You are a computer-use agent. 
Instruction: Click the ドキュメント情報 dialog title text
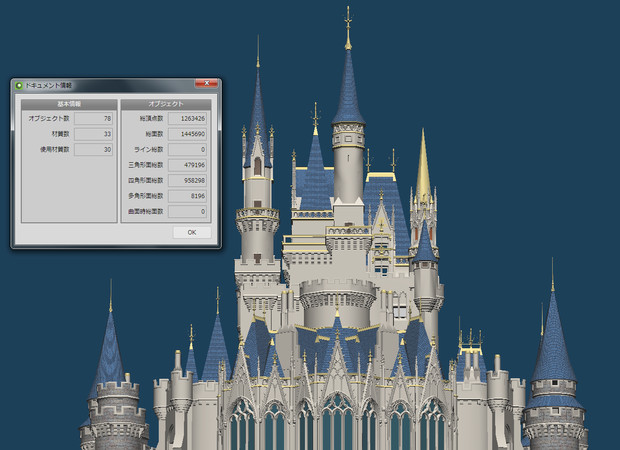click(x=49, y=85)
